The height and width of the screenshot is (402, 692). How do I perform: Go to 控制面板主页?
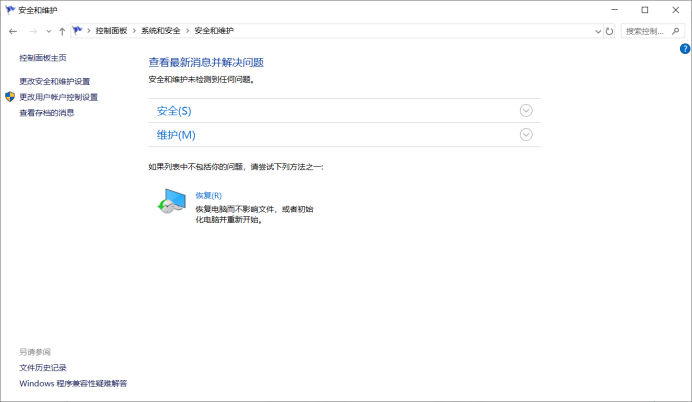click(x=43, y=58)
